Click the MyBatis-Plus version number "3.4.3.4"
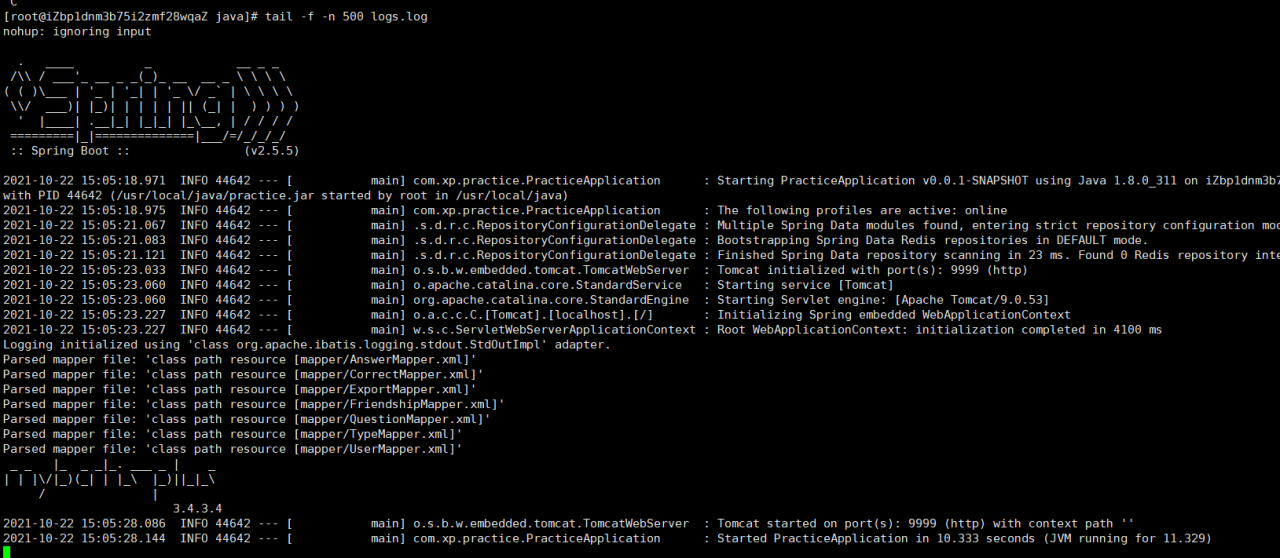The height and width of the screenshot is (558, 1280). [197, 508]
